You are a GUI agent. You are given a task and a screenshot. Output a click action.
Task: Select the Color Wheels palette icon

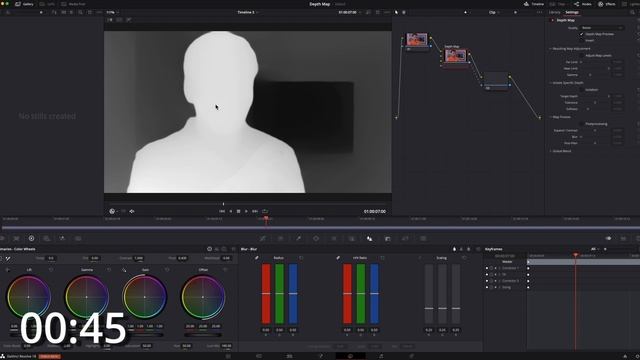31,238
